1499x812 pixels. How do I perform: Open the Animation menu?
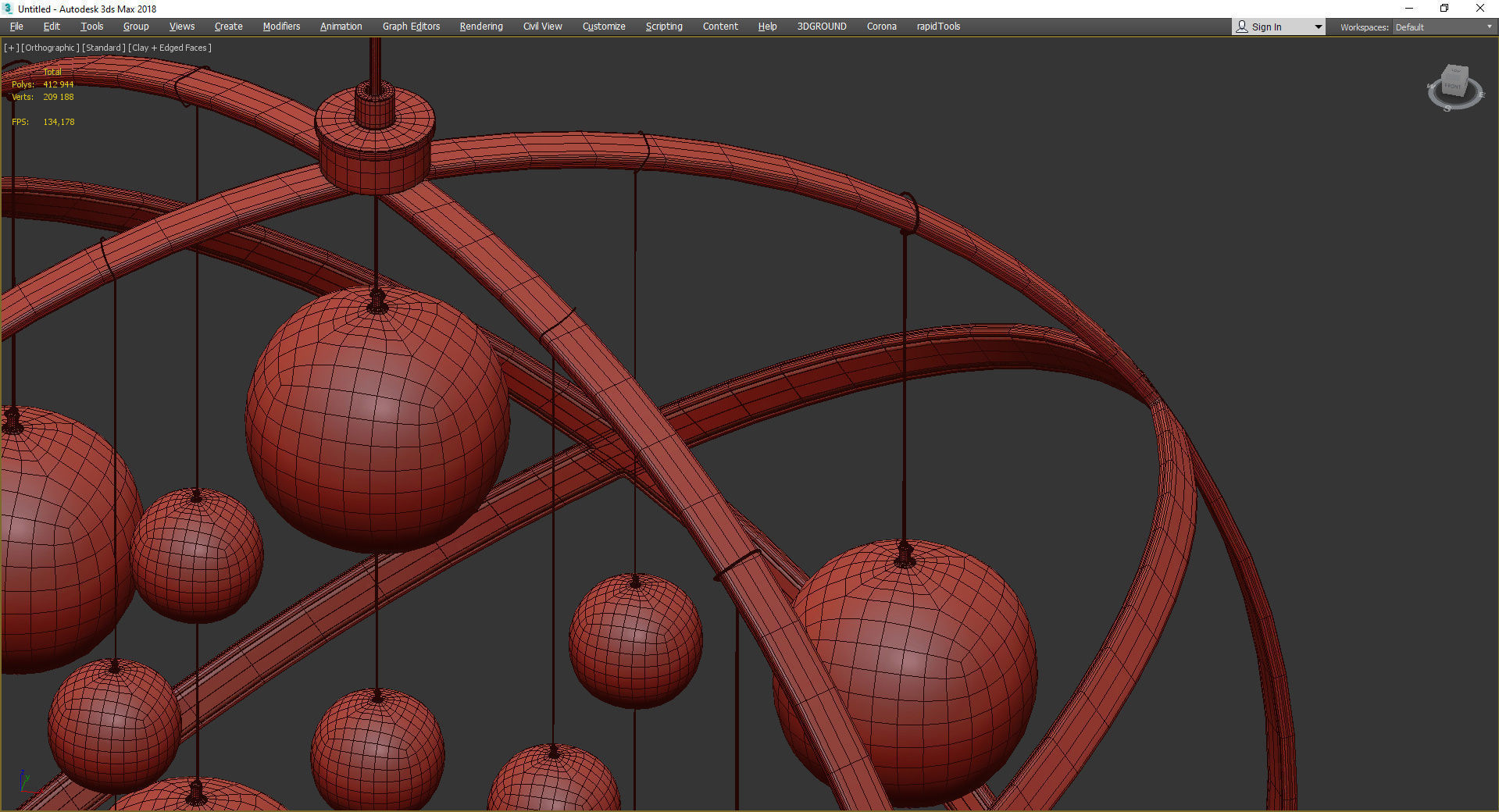[x=341, y=27]
